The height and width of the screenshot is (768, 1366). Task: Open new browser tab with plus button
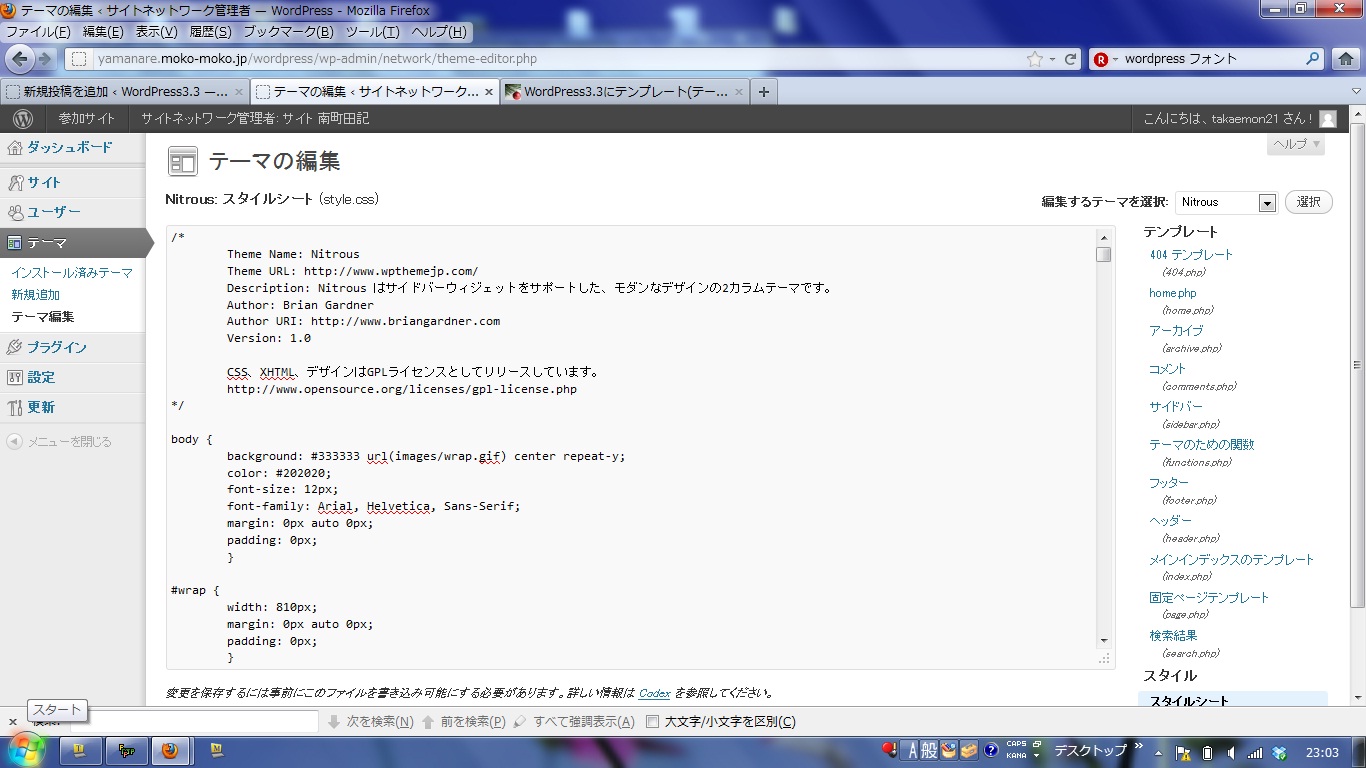coord(764,92)
